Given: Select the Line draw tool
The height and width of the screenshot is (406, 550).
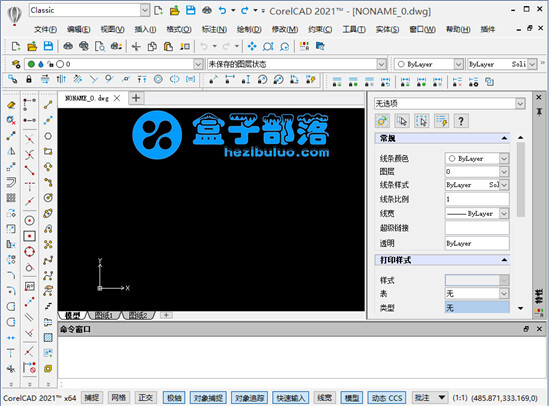Looking at the screenshot, I should point(48,105).
